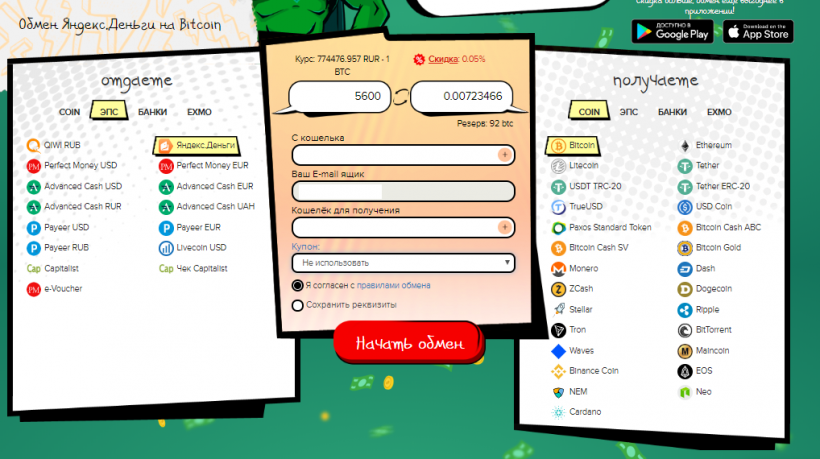Pick Dash coin icon
The image size is (820, 459).
685,269
